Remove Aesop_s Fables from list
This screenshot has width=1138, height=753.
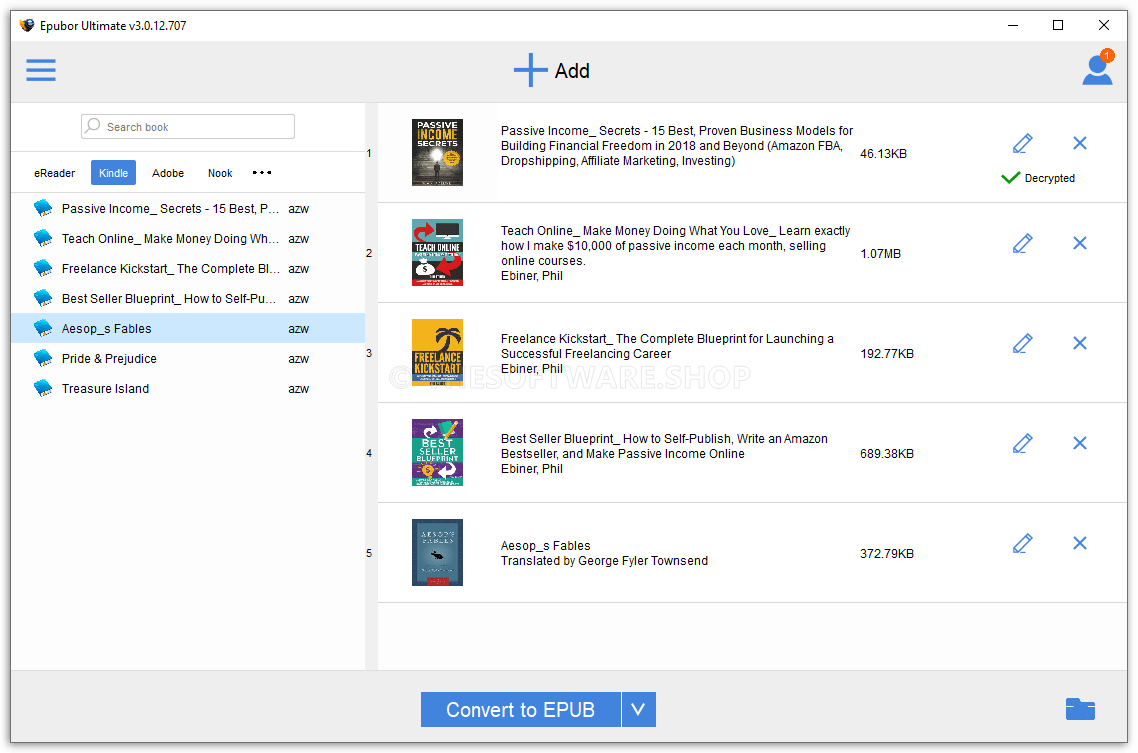[x=1080, y=543]
